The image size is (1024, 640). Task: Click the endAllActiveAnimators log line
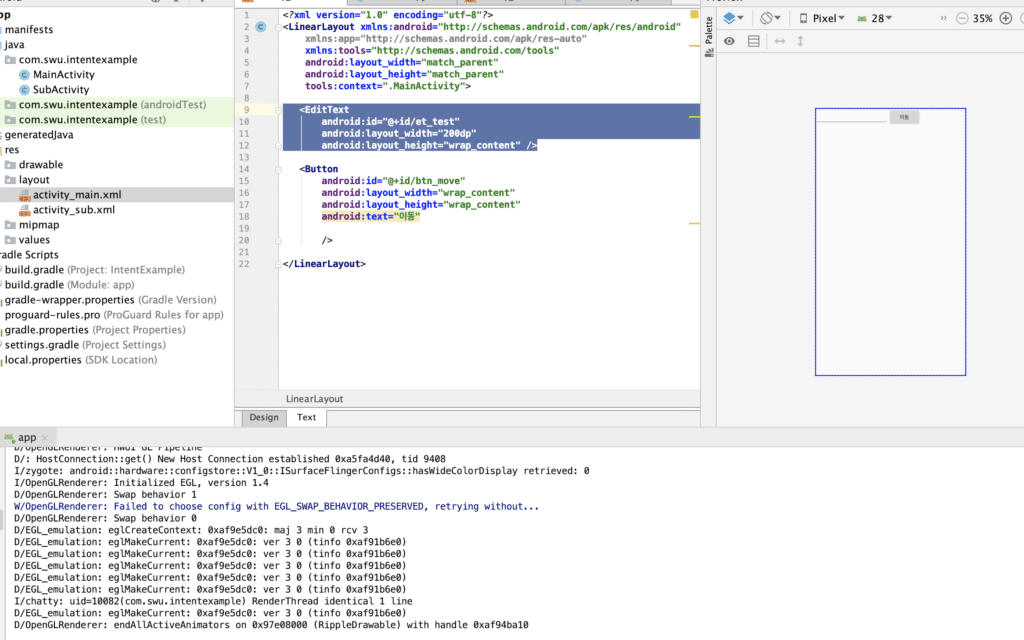(271, 625)
